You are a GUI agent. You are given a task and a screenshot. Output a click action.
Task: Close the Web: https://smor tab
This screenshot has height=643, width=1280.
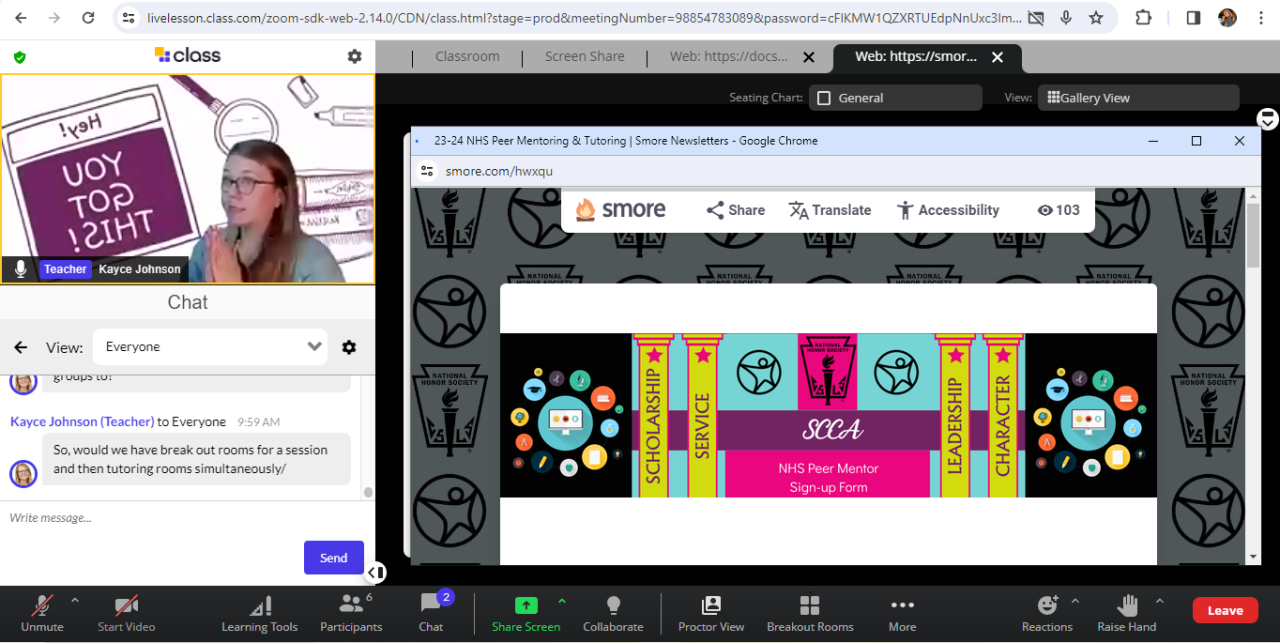click(997, 57)
